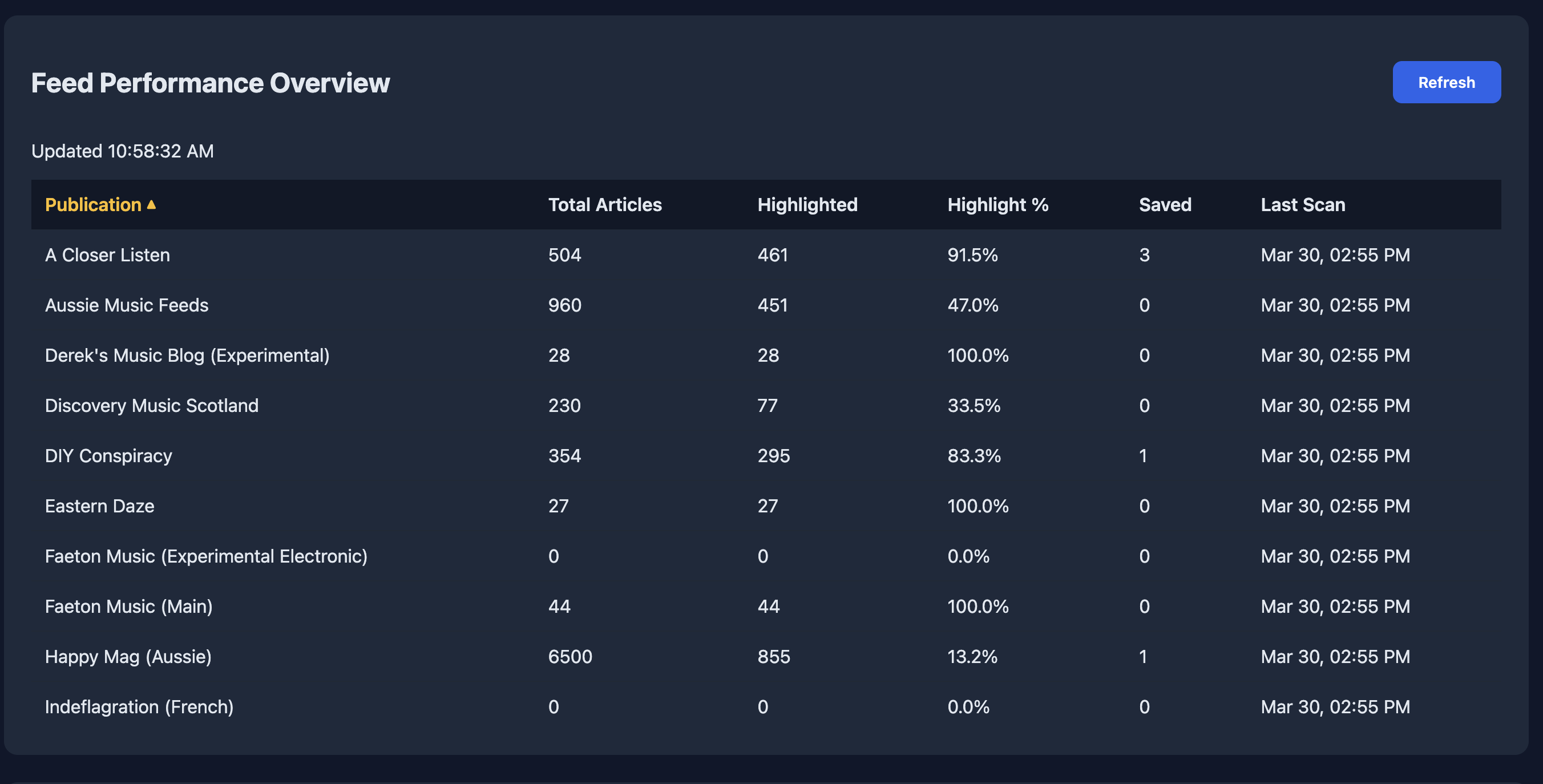Sort by Total Articles column header
1543x784 pixels.
604,205
